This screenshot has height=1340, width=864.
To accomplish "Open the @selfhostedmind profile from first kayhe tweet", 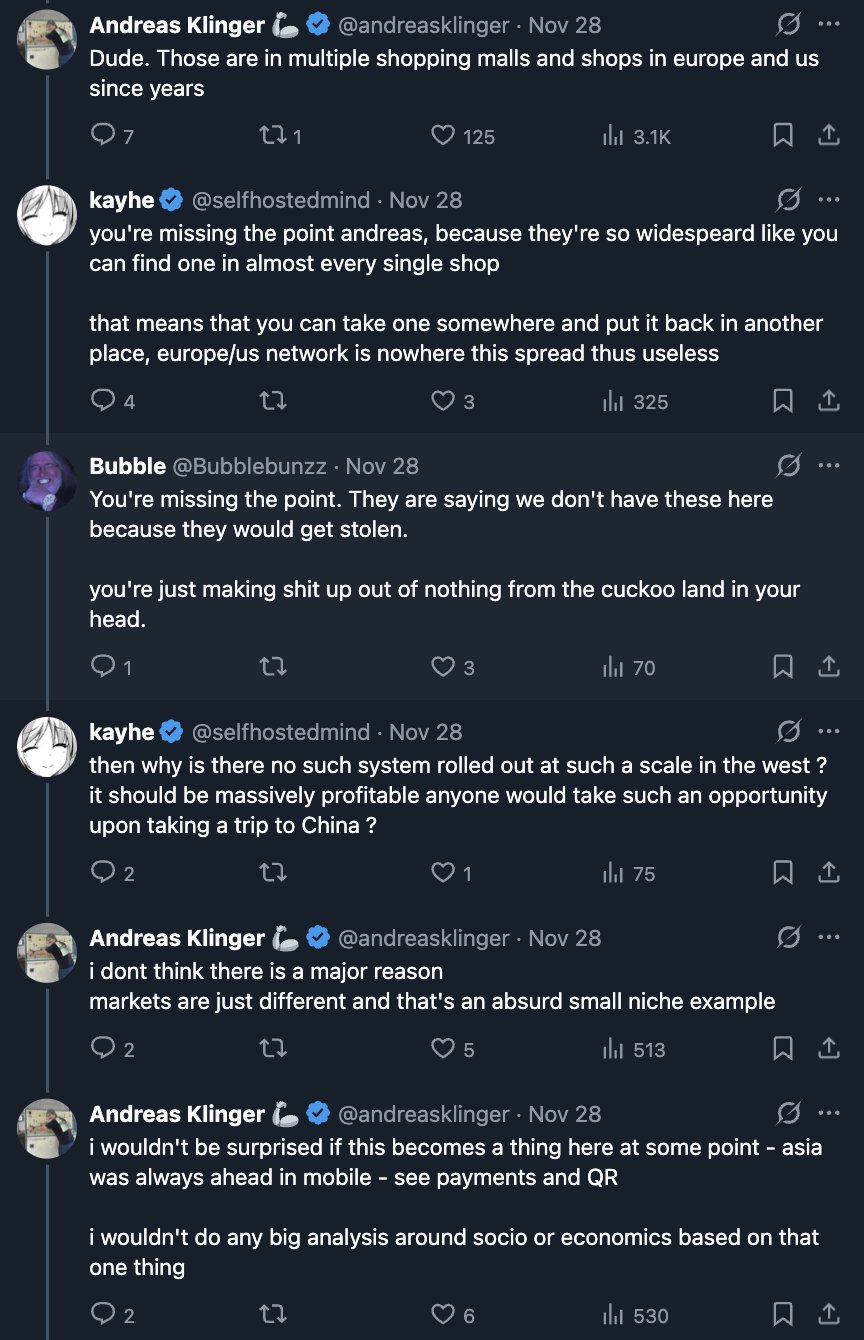I will click(x=280, y=200).
